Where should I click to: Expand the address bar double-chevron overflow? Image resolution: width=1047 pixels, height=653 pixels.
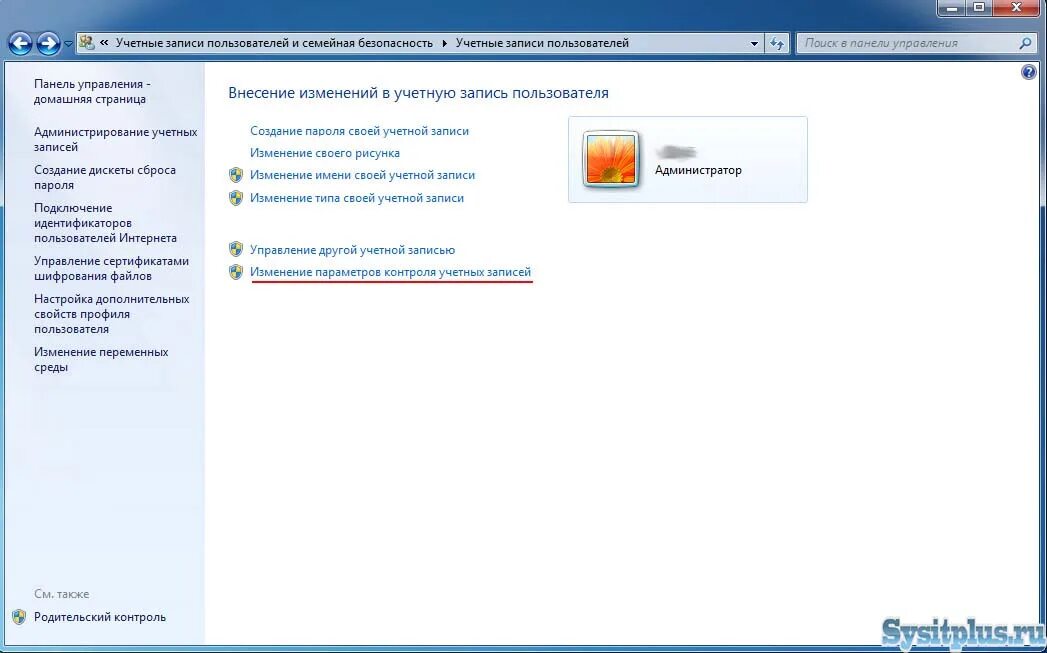[104, 43]
